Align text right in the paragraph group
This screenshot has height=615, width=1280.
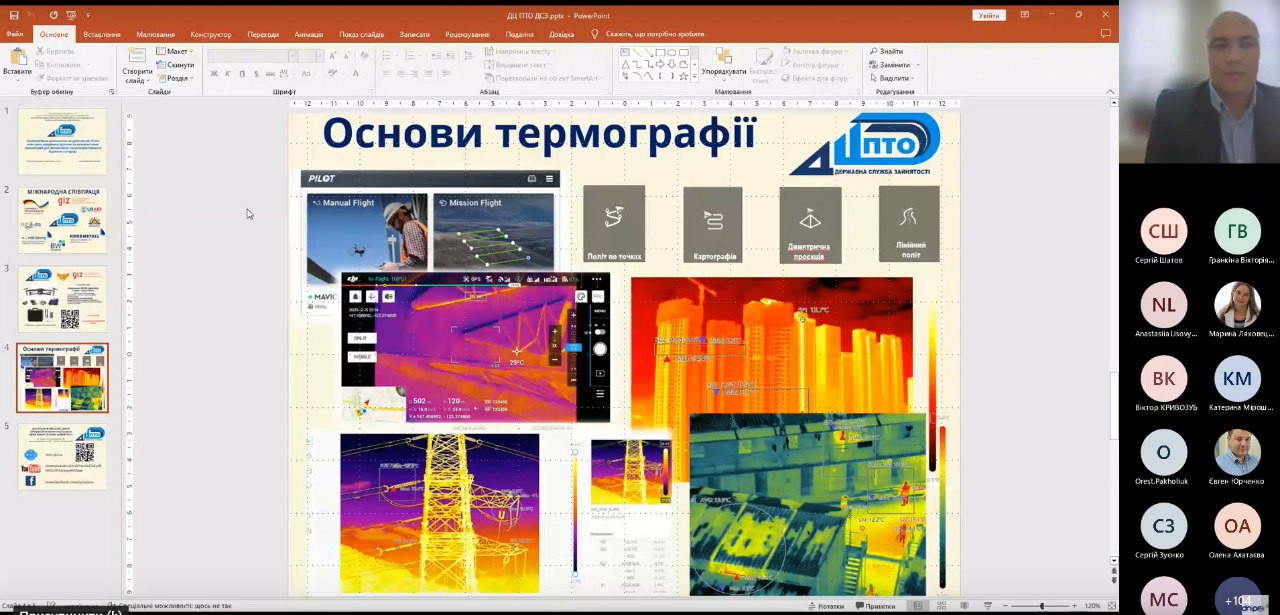point(414,73)
